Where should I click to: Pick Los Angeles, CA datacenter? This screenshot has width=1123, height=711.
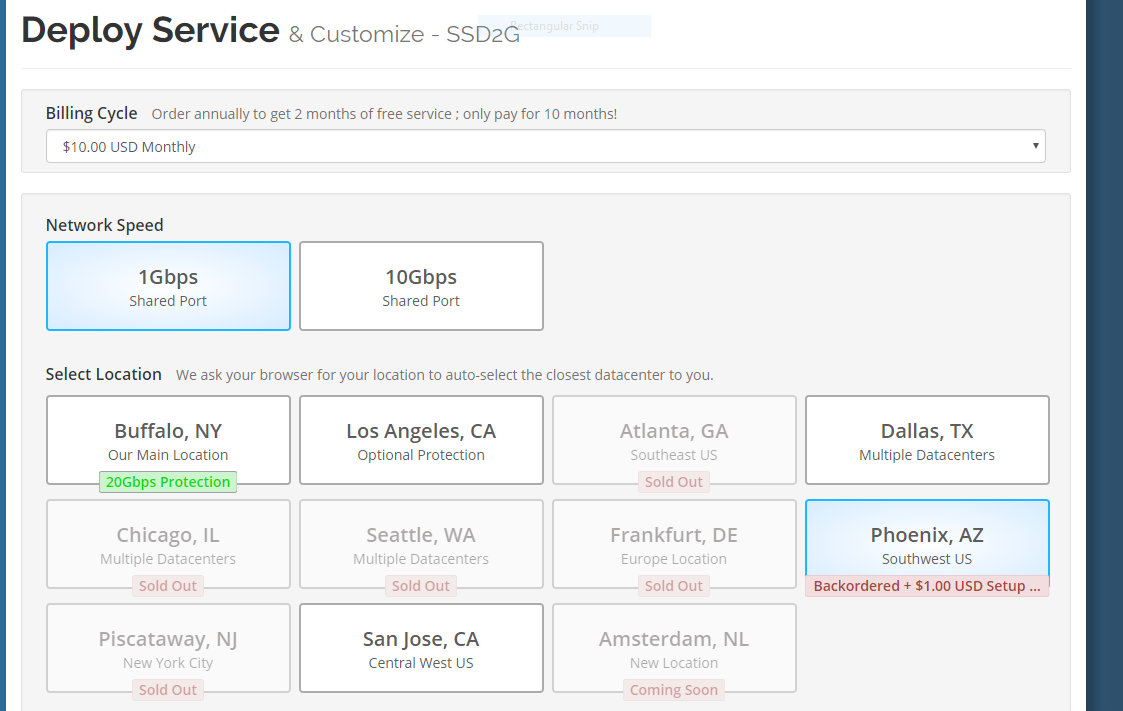pyautogui.click(x=421, y=440)
